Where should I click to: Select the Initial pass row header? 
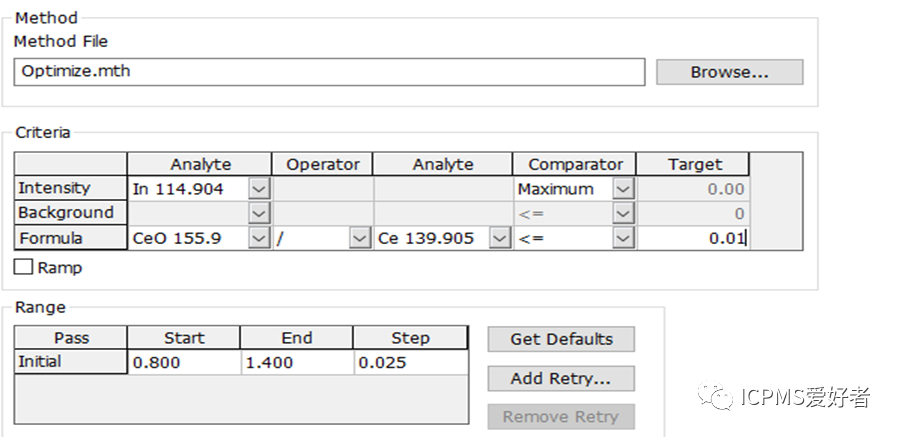click(x=71, y=362)
